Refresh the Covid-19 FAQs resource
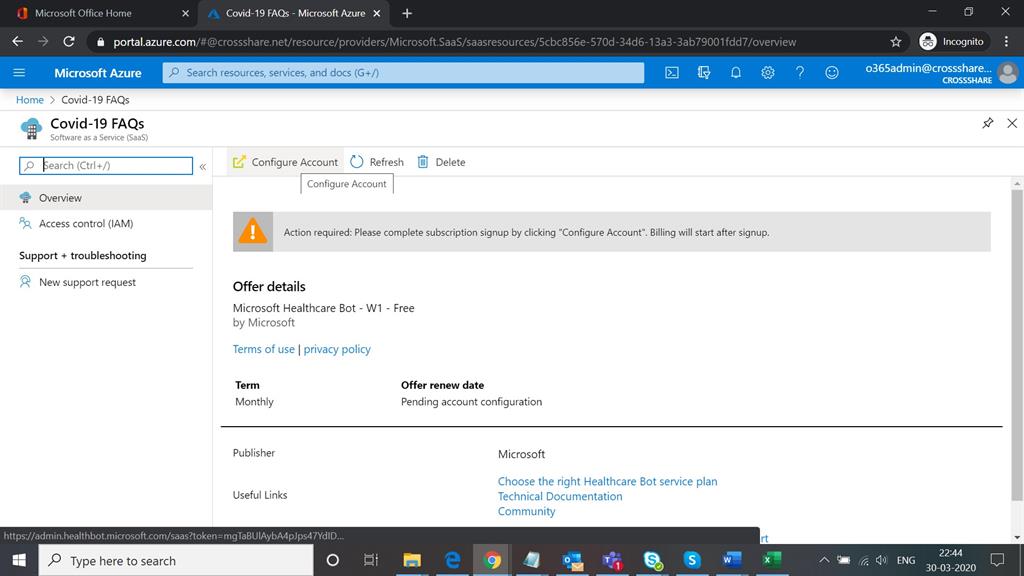This screenshot has height=576, width=1024. [x=376, y=161]
